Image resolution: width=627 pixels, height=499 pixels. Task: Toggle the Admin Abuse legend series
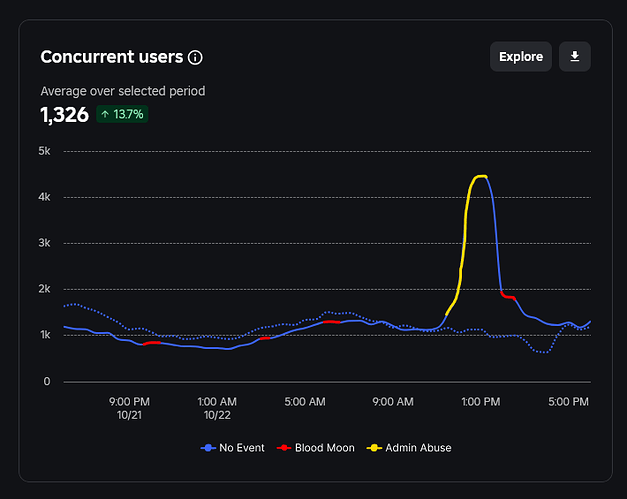409,448
